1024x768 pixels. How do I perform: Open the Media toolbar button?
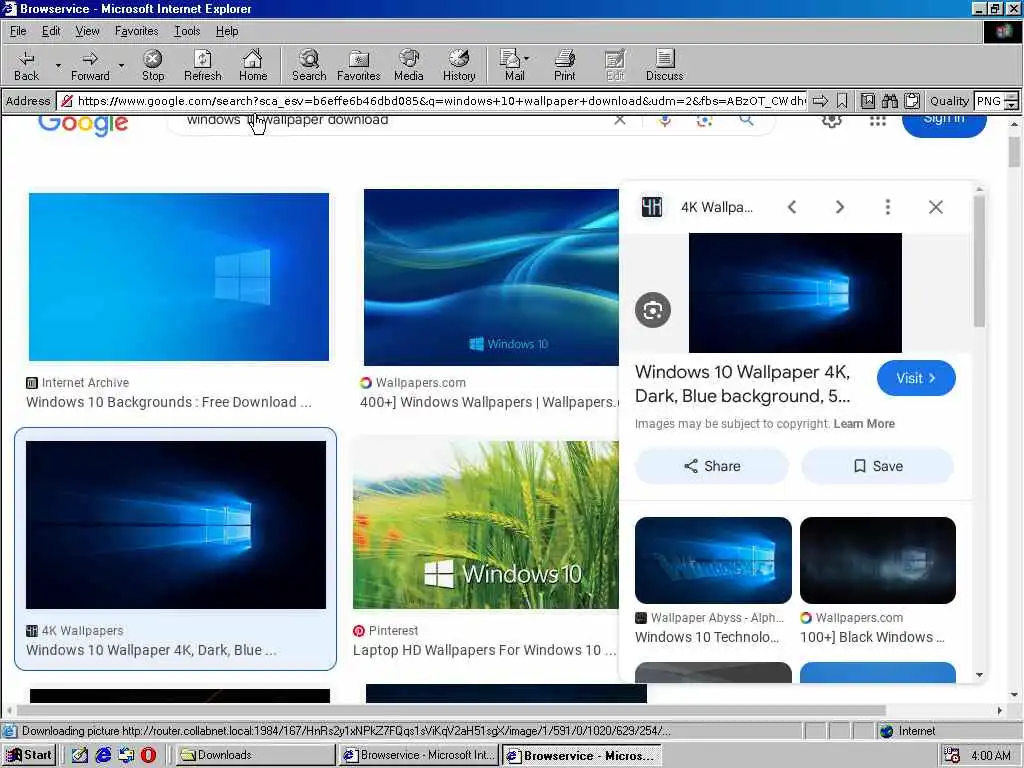pyautogui.click(x=409, y=65)
